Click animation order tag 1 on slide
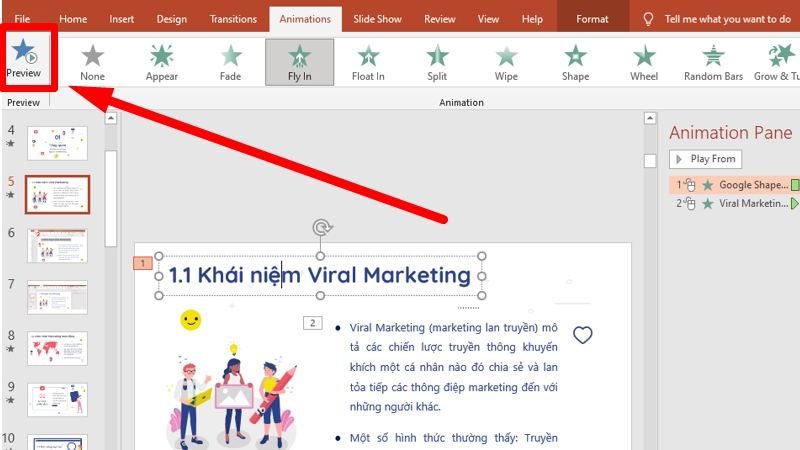The width and height of the screenshot is (800, 450). coord(143,263)
